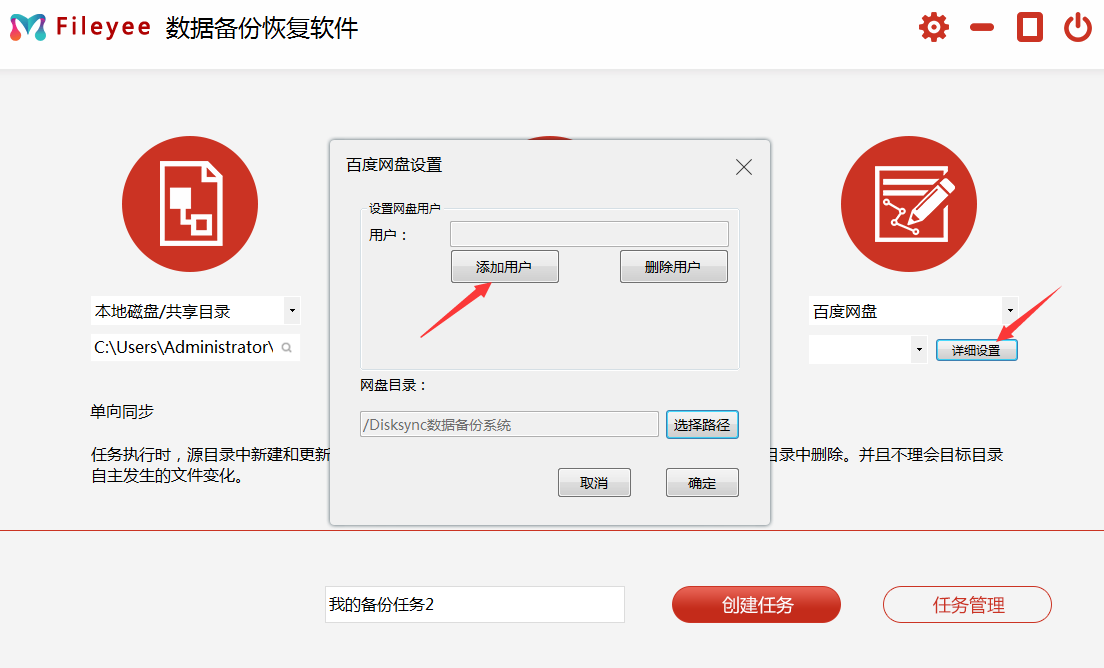Screen dimensions: 1104x668
Task: Open 详细设置 detailed settings
Action: click(976, 350)
